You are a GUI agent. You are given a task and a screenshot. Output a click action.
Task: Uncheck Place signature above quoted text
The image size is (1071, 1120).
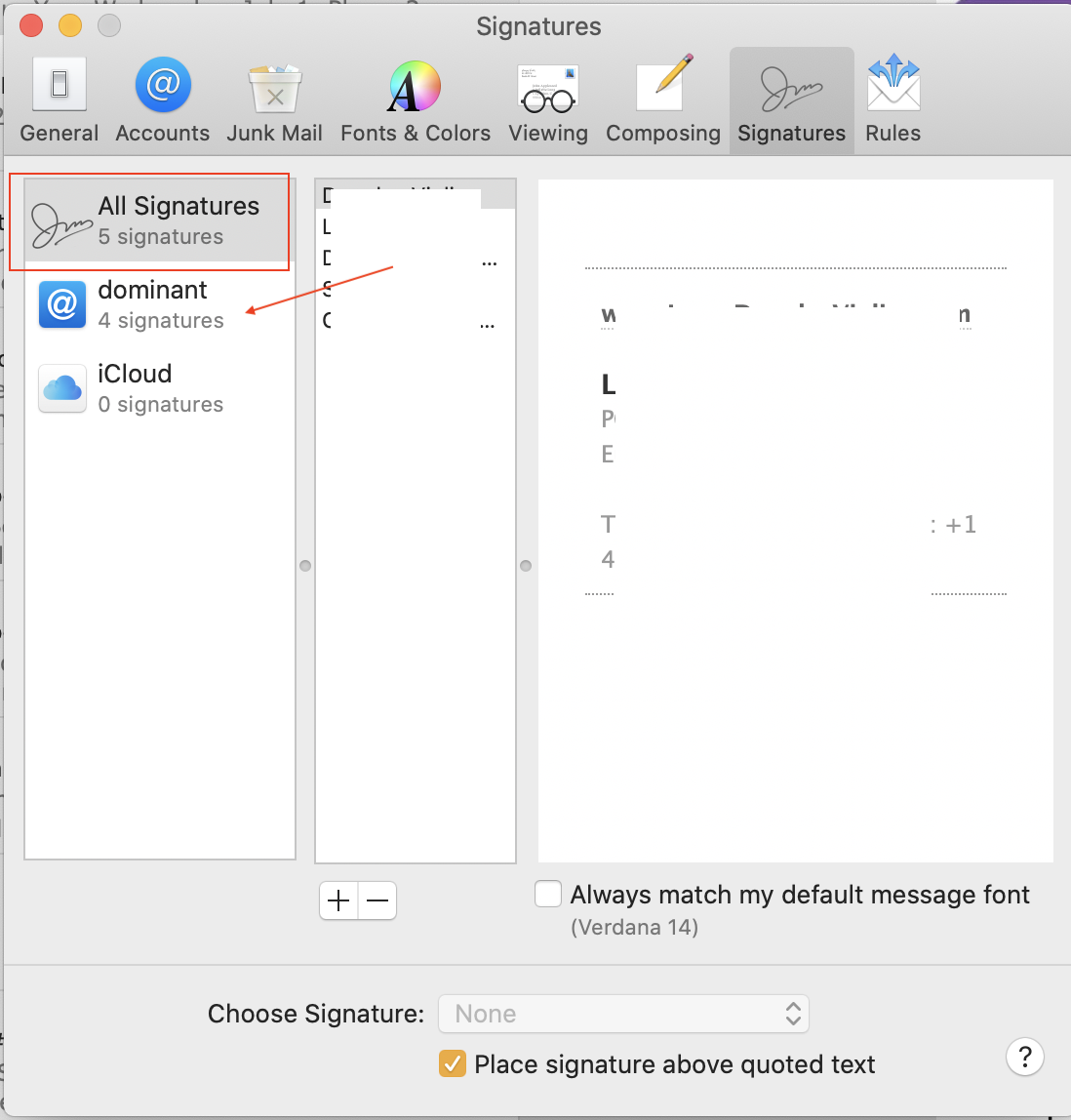point(452,1063)
